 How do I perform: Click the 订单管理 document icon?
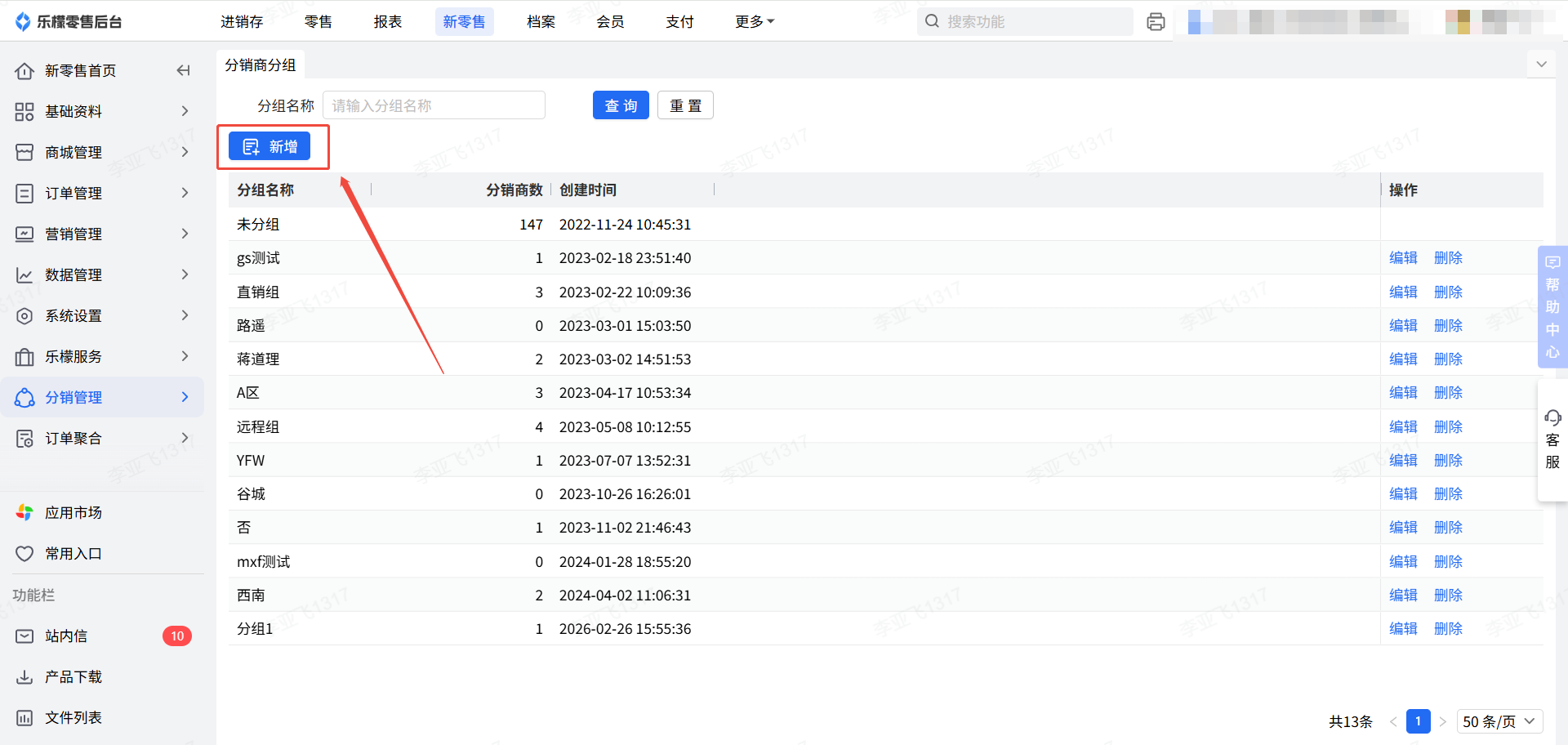pos(24,194)
